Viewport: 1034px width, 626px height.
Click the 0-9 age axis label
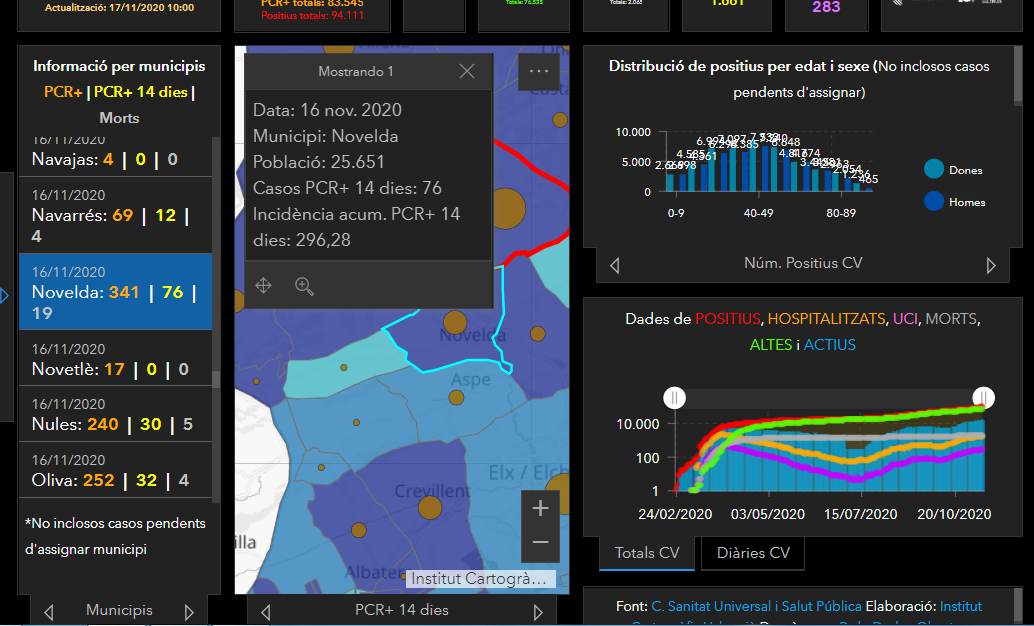[676, 213]
